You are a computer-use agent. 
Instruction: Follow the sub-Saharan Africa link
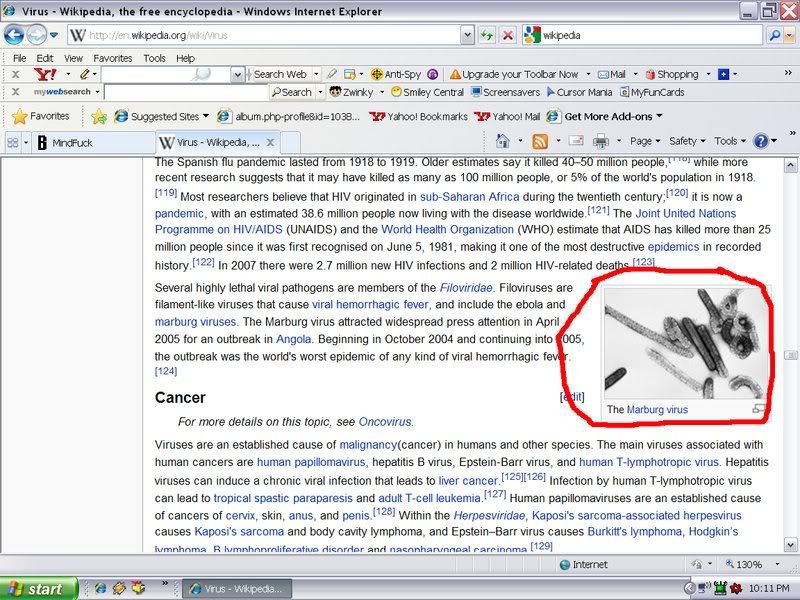click(x=469, y=196)
